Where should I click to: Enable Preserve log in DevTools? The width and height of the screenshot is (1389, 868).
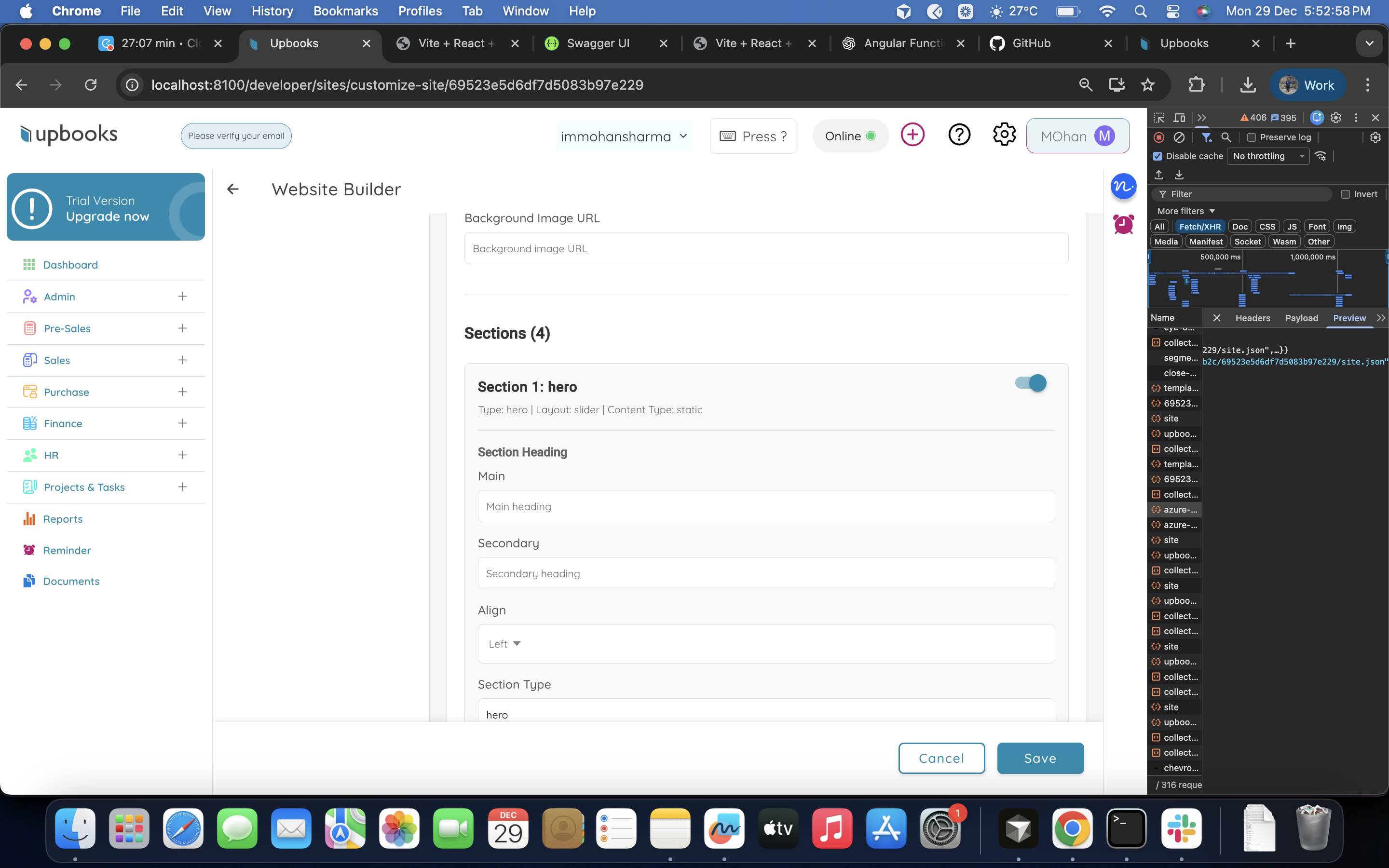pyautogui.click(x=1251, y=137)
